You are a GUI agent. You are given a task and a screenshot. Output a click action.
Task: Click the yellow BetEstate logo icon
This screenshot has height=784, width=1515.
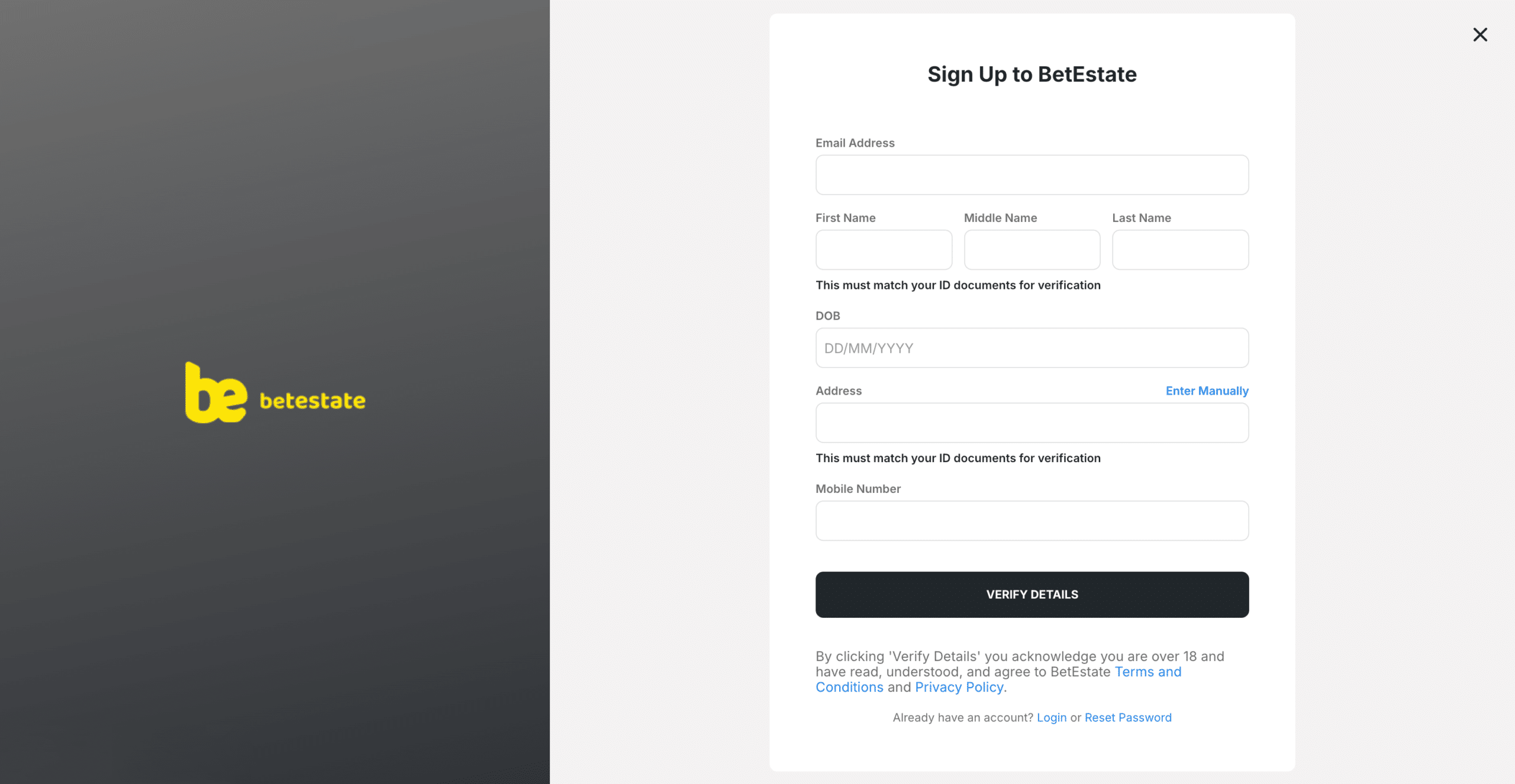click(x=215, y=393)
